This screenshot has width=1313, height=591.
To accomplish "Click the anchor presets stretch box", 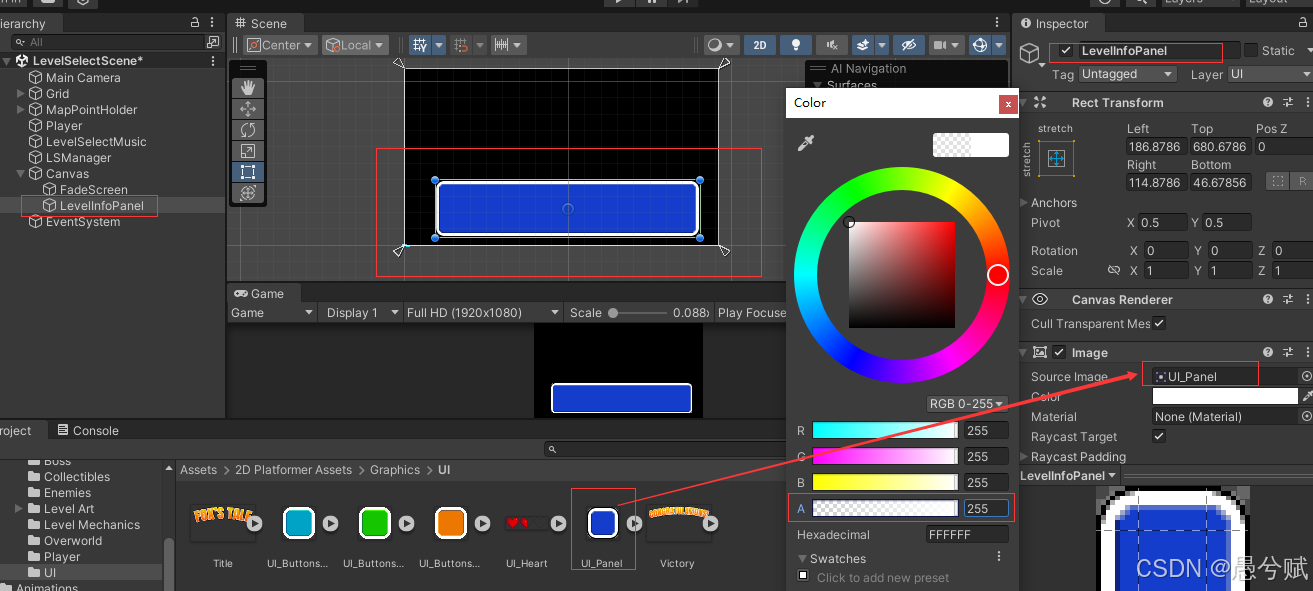I will [1056, 159].
